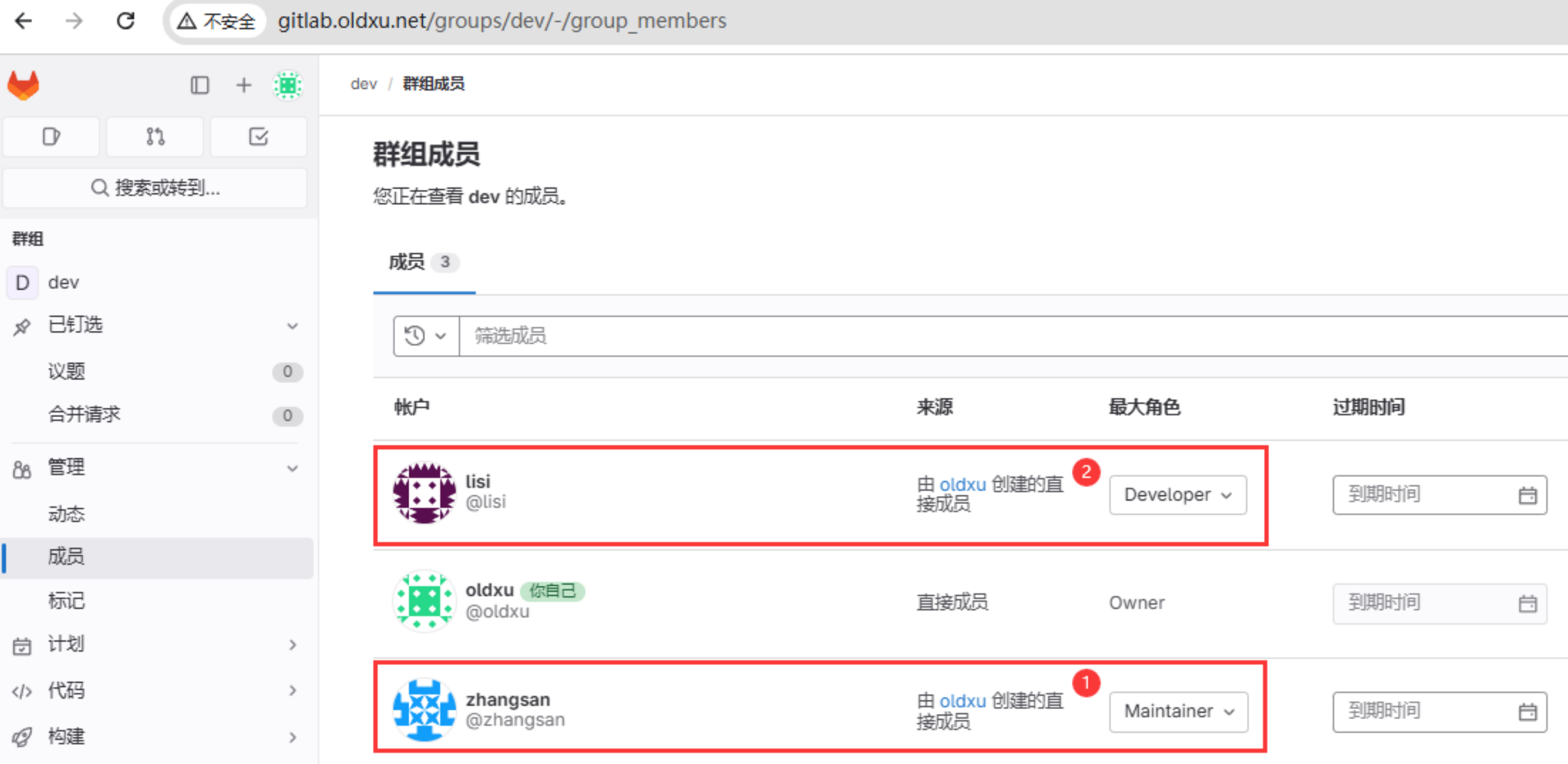
Task: Click the 筛选成员 filter input field
Action: coord(986,336)
